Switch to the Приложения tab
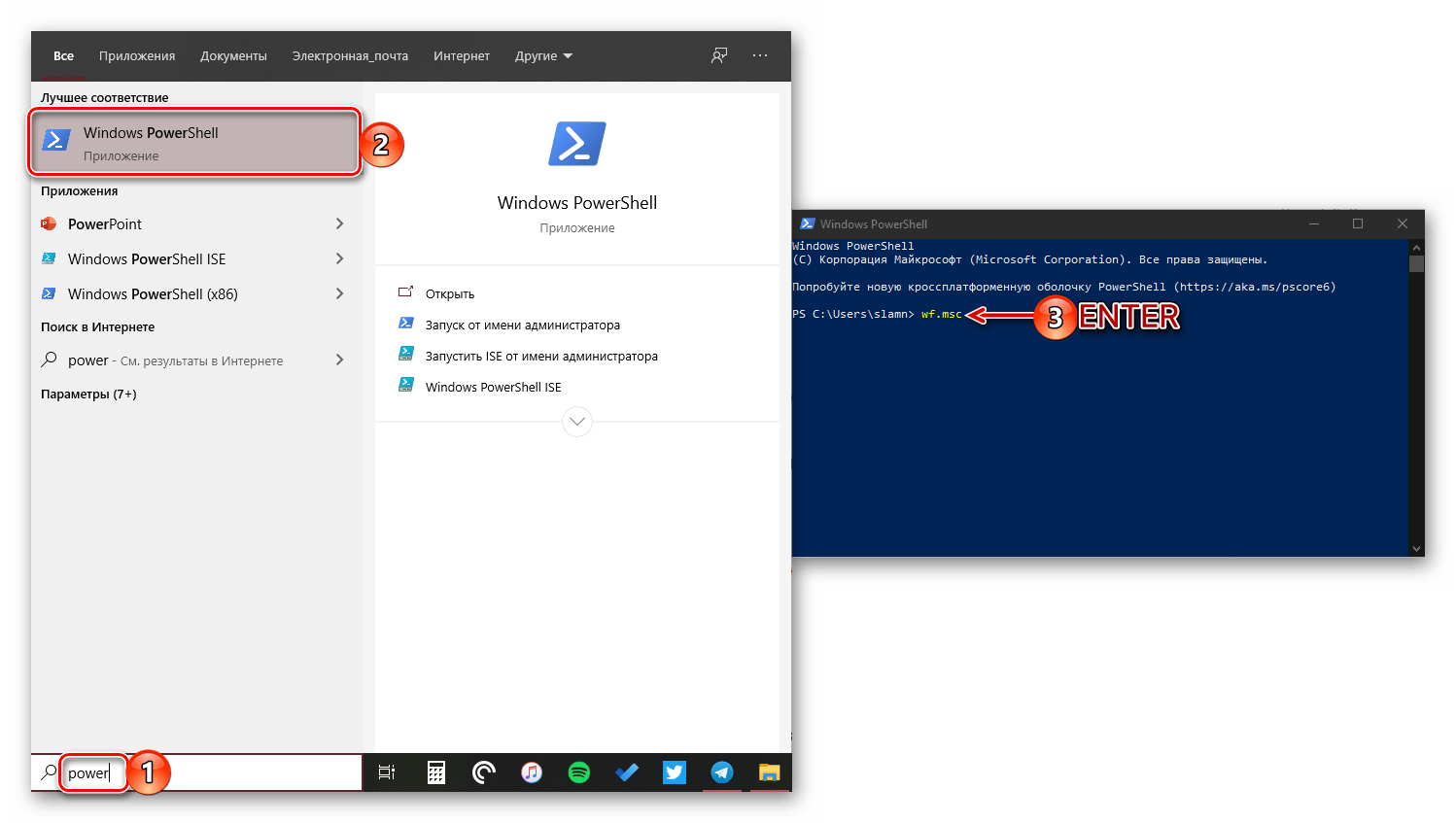Screen dimensions: 1456x823 137,56
